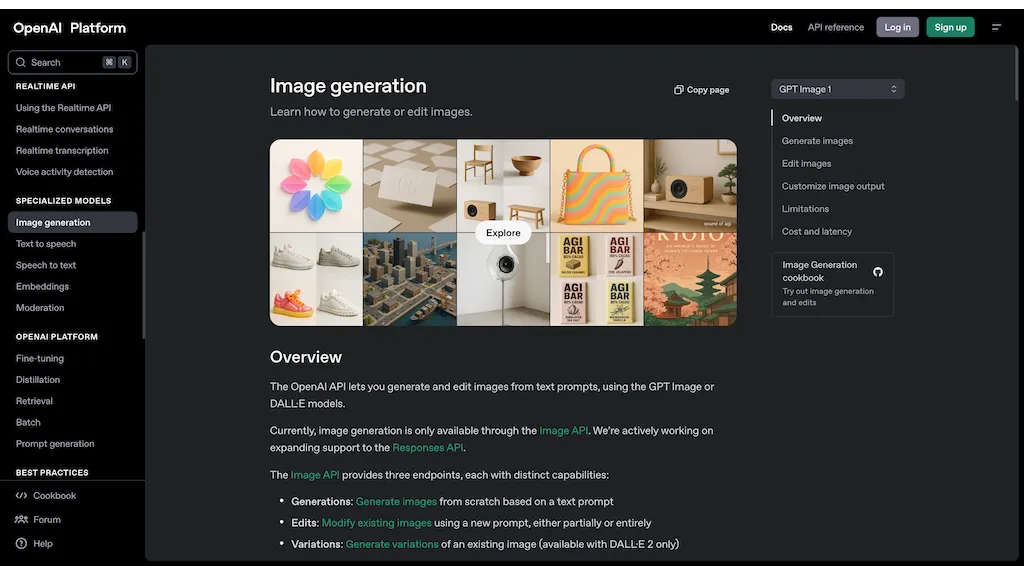Viewport: 1024px width, 576px height.
Task: Select Image generation in sidebar
Action: pos(72,222)
